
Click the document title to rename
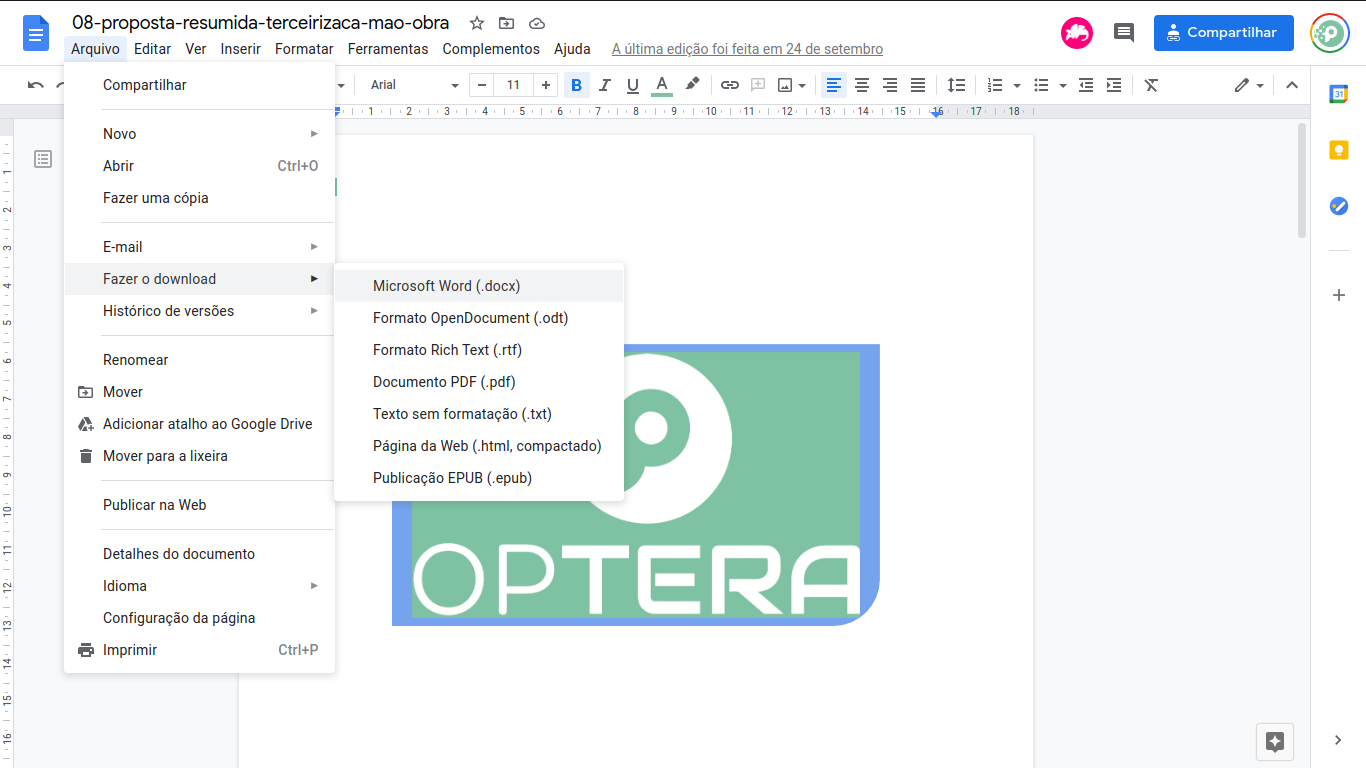[x=261, y=23]
